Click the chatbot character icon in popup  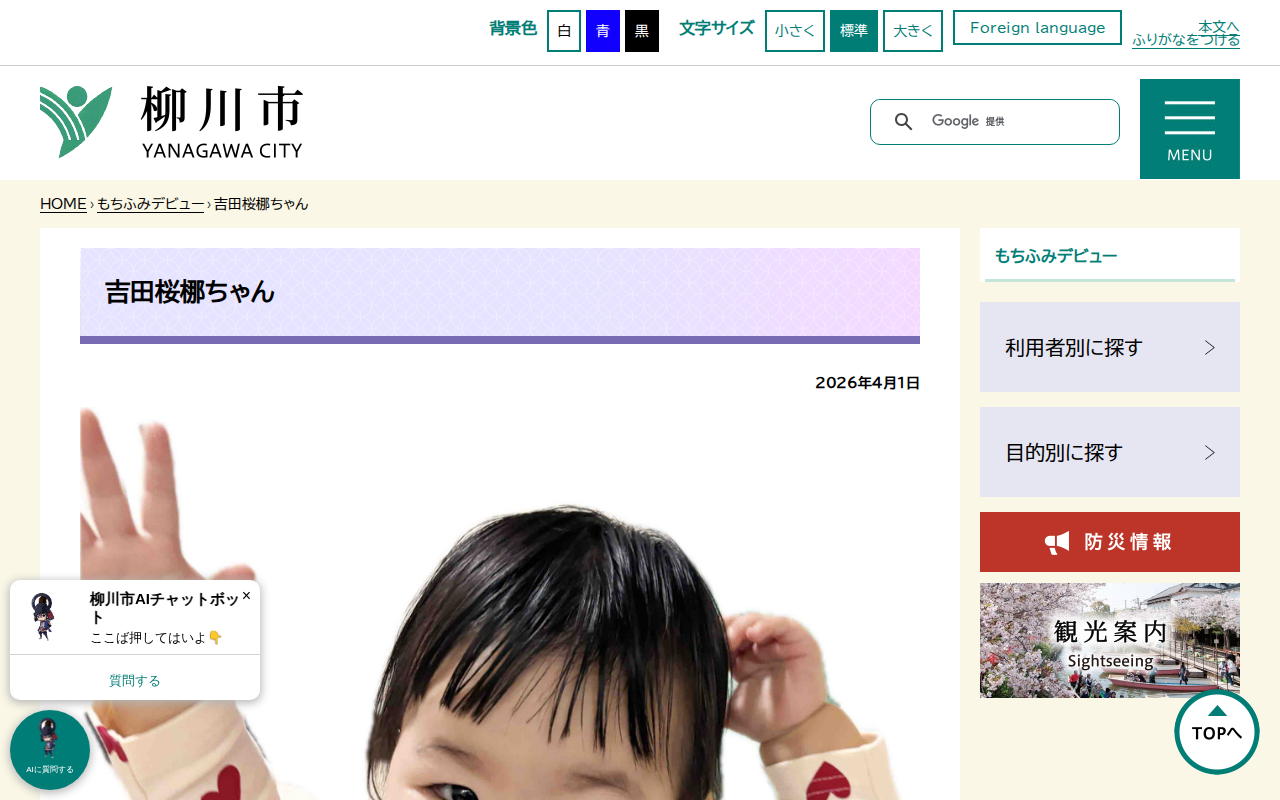click(44, 617)
